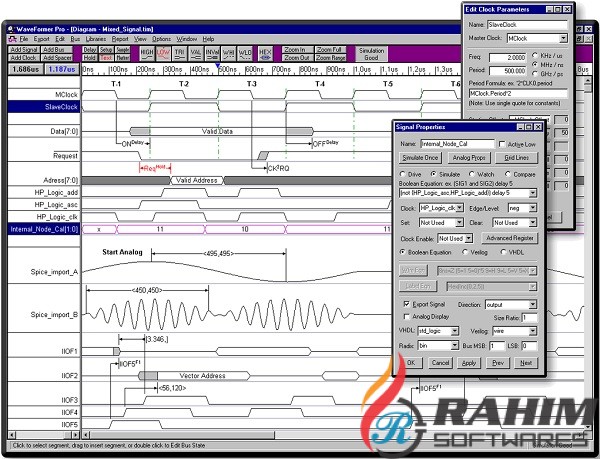Screen dimensions: 600x459
Task: Select the WHI weak high state button
Action: [228, 54]
